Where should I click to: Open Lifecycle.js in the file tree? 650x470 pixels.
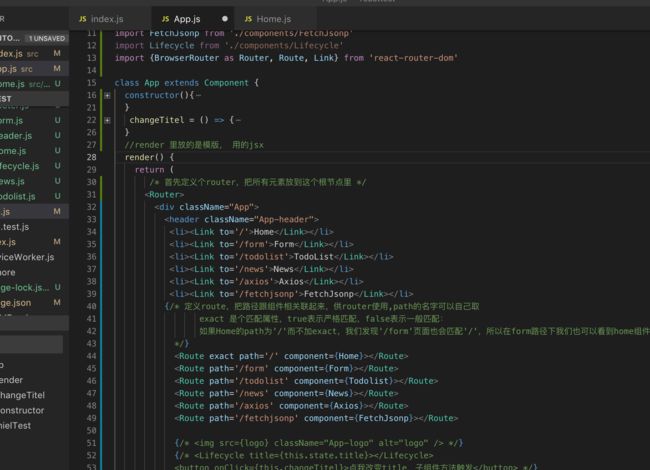point(34,166)
